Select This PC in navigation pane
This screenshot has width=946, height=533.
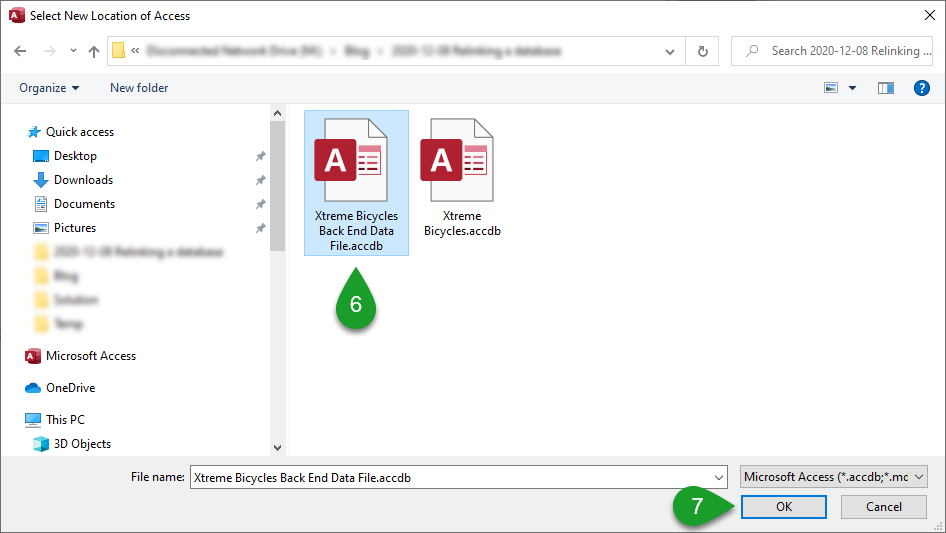[65, 420]
